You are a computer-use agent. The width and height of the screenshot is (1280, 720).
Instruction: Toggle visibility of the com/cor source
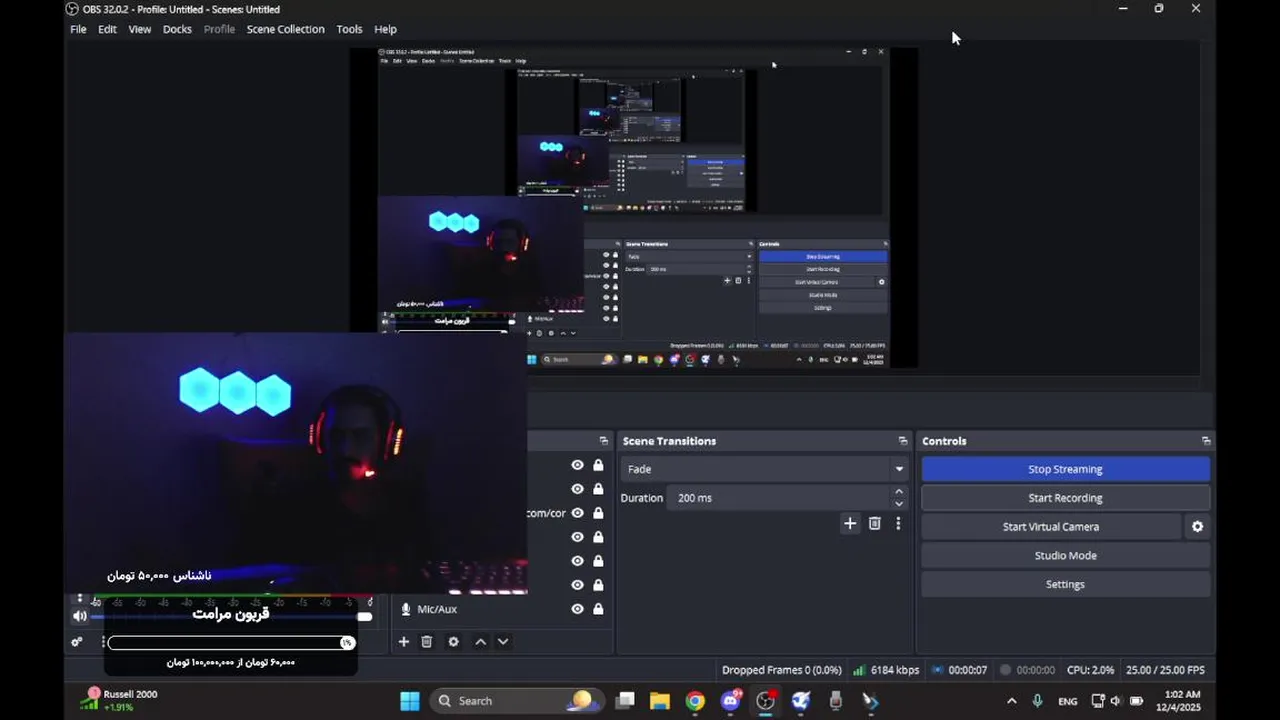pyautogui.click(x=577, y=513)
